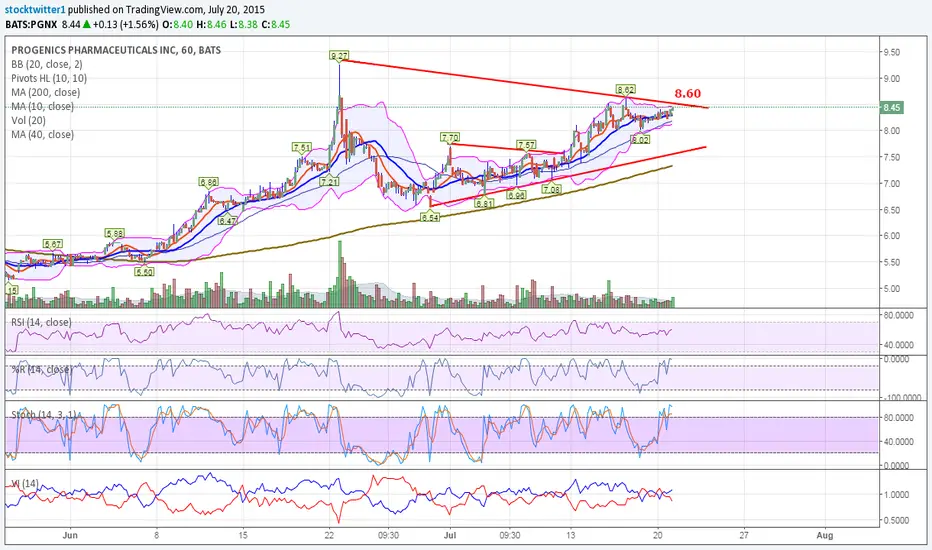Click the 5.50 pivot low label on chart
The image size is (932, 550).
coord(144,272)
